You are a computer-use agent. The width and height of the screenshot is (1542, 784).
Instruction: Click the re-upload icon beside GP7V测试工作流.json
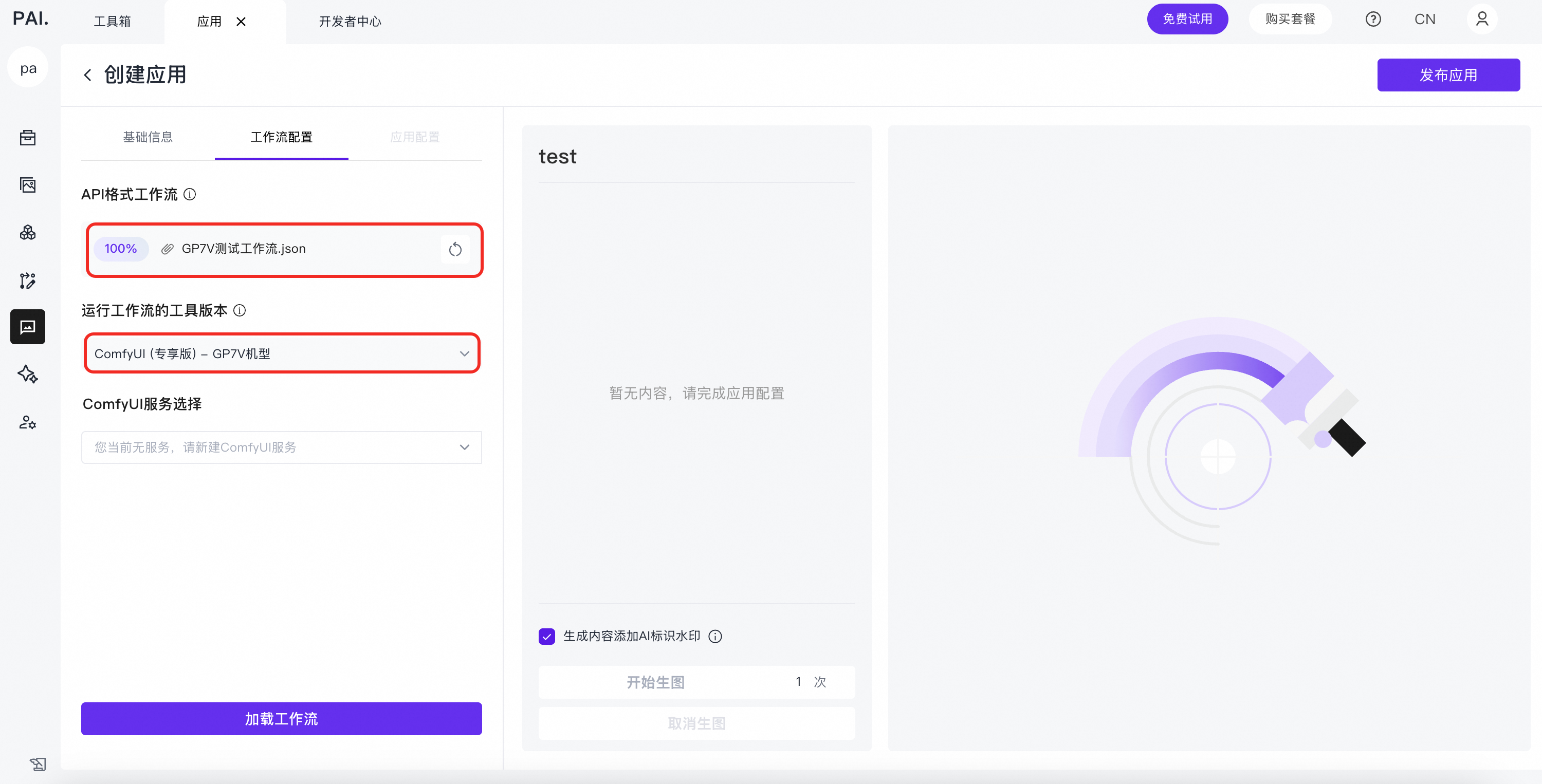pyautogui.click(x=455, y=249)
